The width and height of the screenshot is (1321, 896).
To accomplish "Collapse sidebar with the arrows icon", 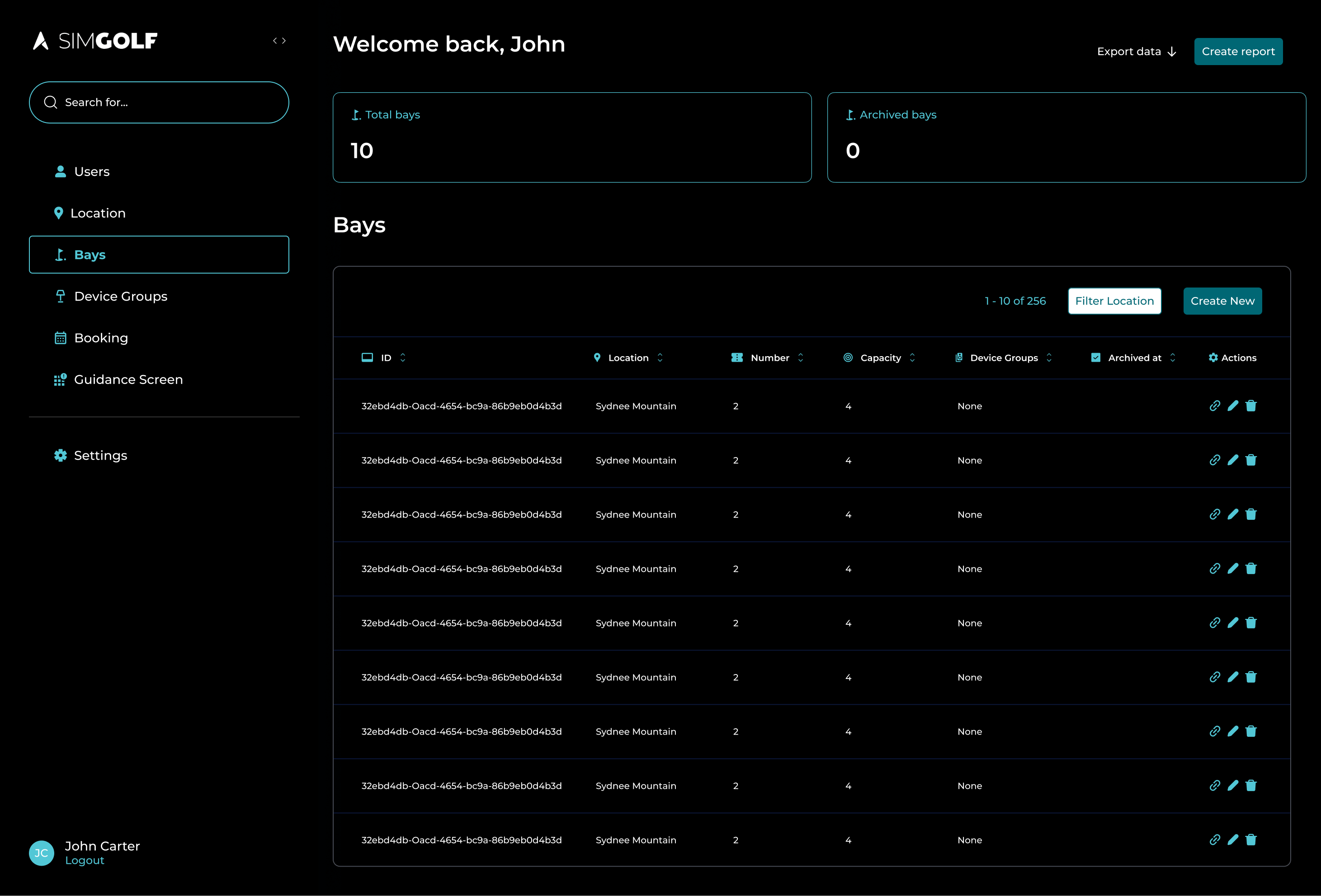I will (279, 41).
